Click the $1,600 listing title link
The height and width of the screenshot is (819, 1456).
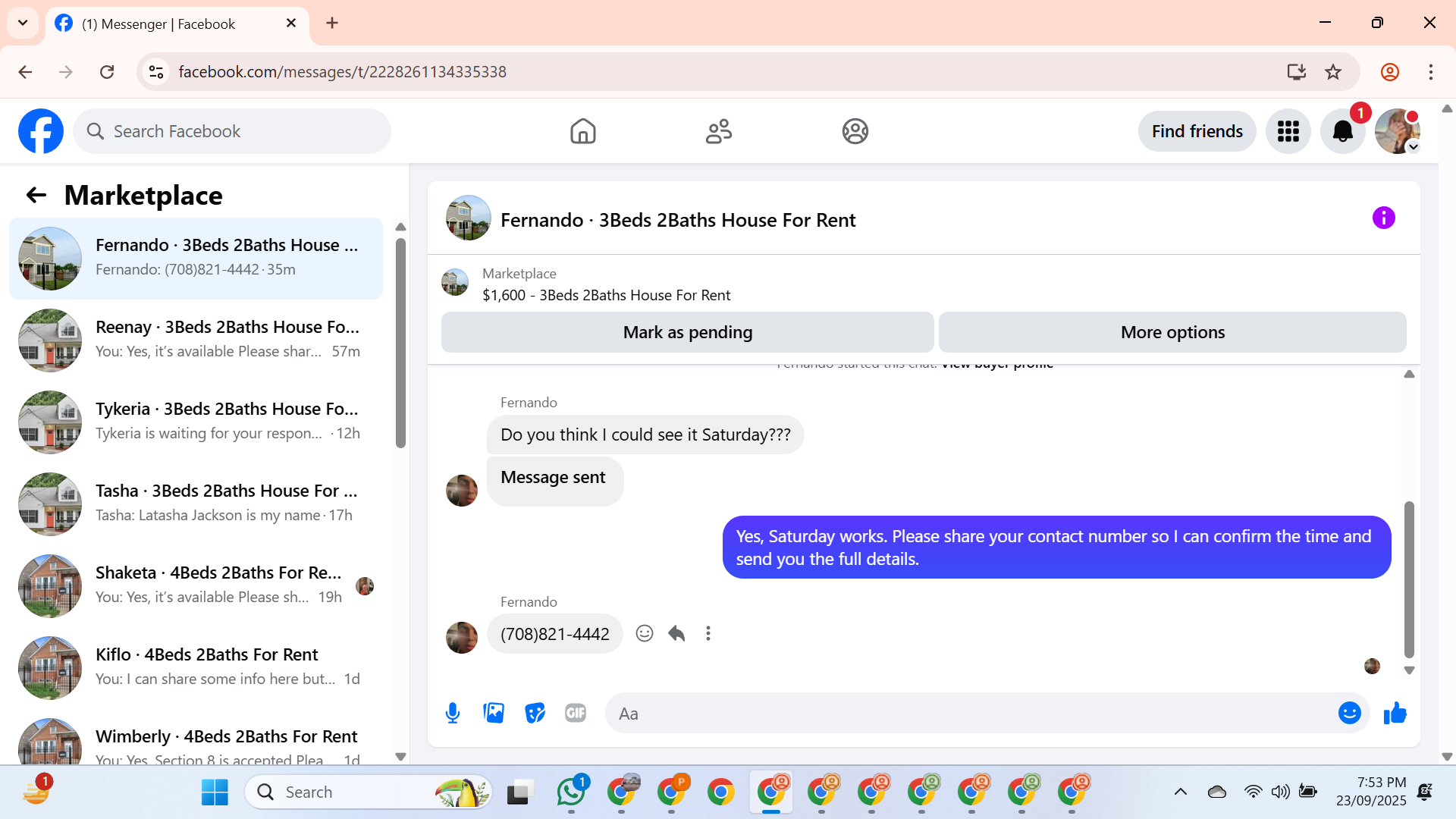tap(607, 295)
